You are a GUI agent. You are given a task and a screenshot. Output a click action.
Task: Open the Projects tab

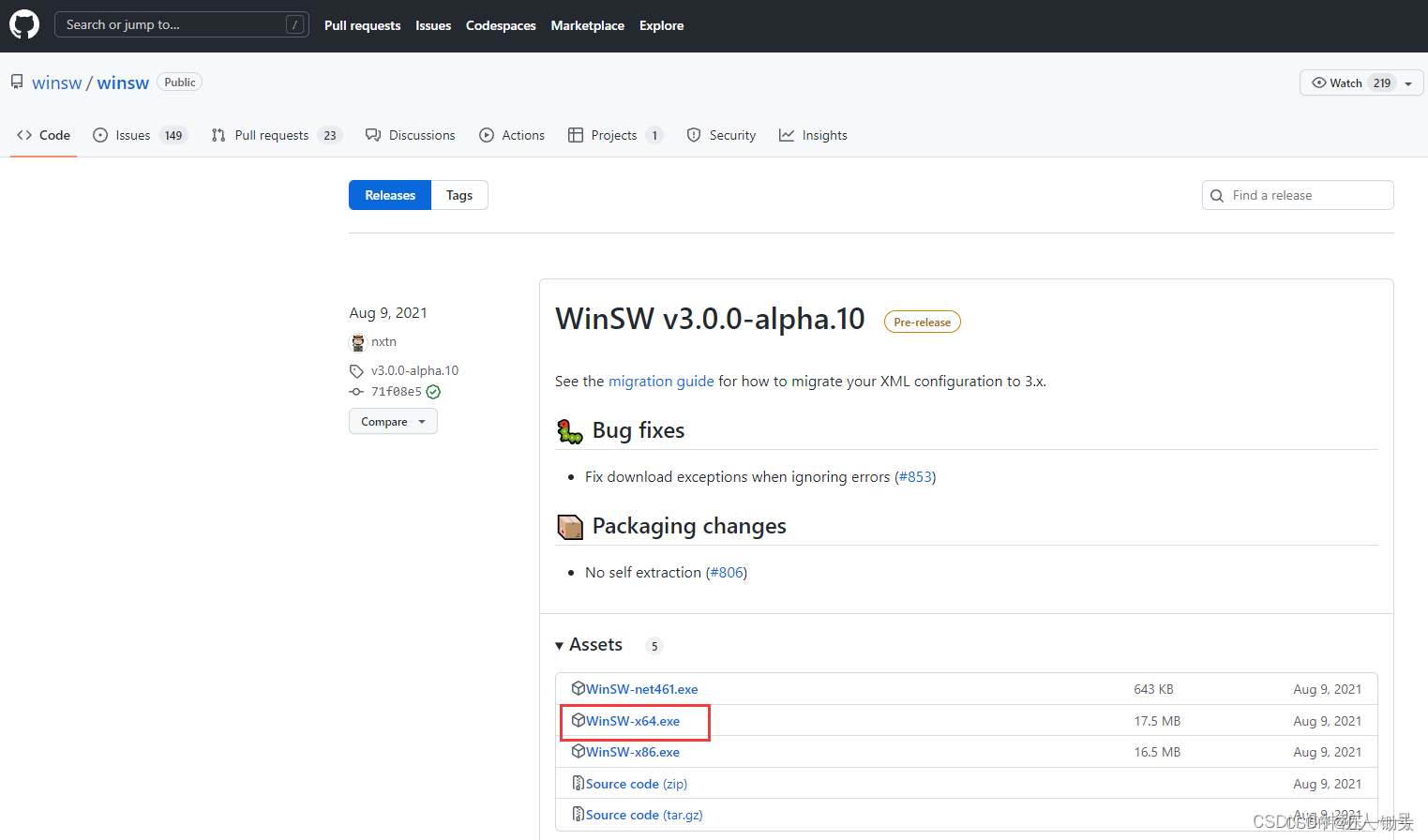[x=616, y=135]
